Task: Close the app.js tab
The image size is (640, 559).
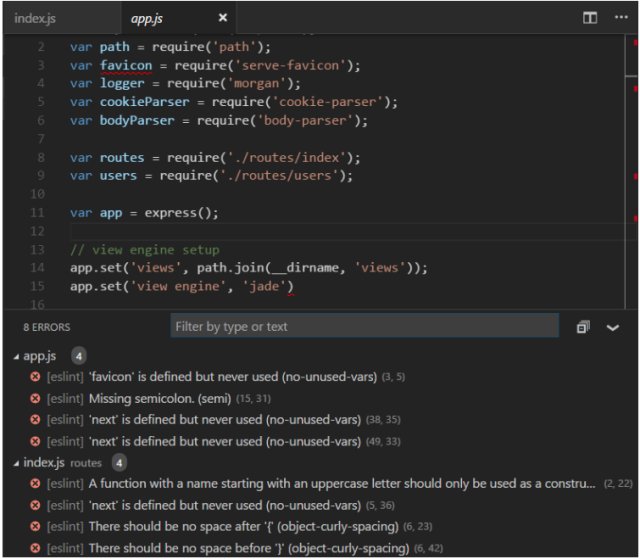Action: 222,18
